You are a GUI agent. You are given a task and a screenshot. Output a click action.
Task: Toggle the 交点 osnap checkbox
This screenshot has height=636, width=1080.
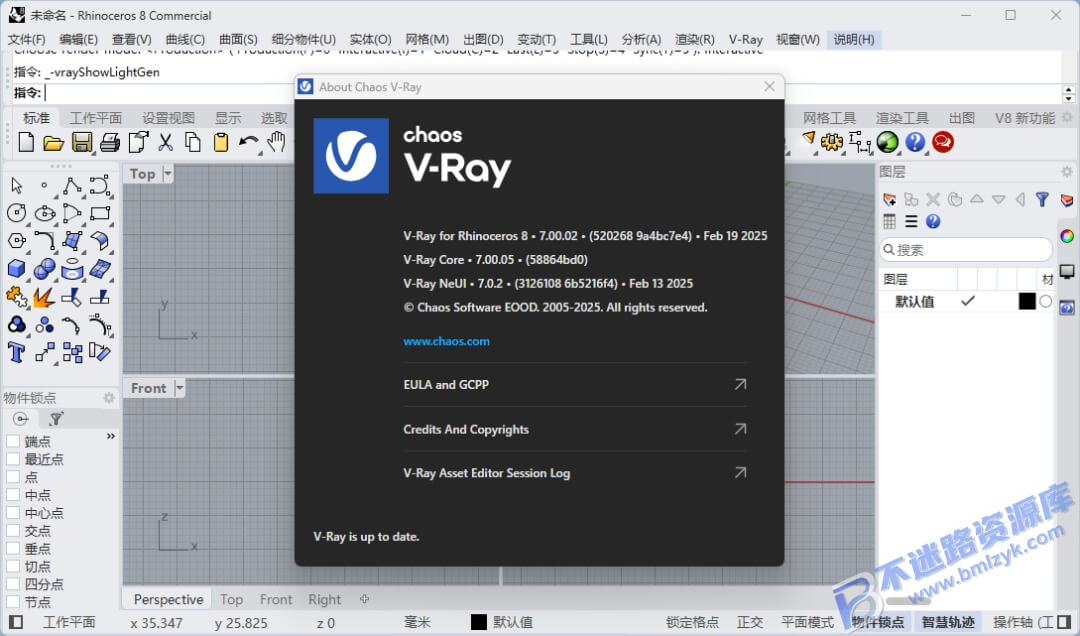click(x=12, y=531)
